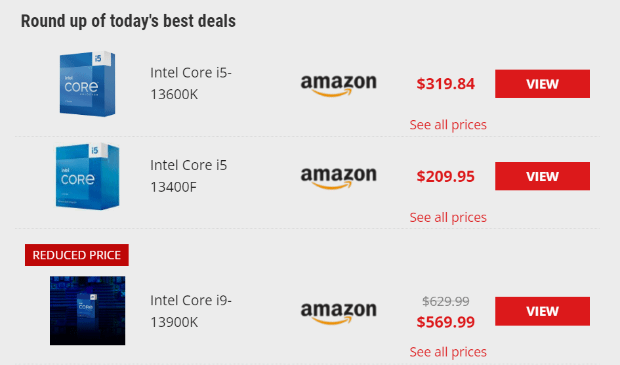The image size is (620, 365).
Task: See all prices for Core i5-13600K
Action: coord(448,125)
